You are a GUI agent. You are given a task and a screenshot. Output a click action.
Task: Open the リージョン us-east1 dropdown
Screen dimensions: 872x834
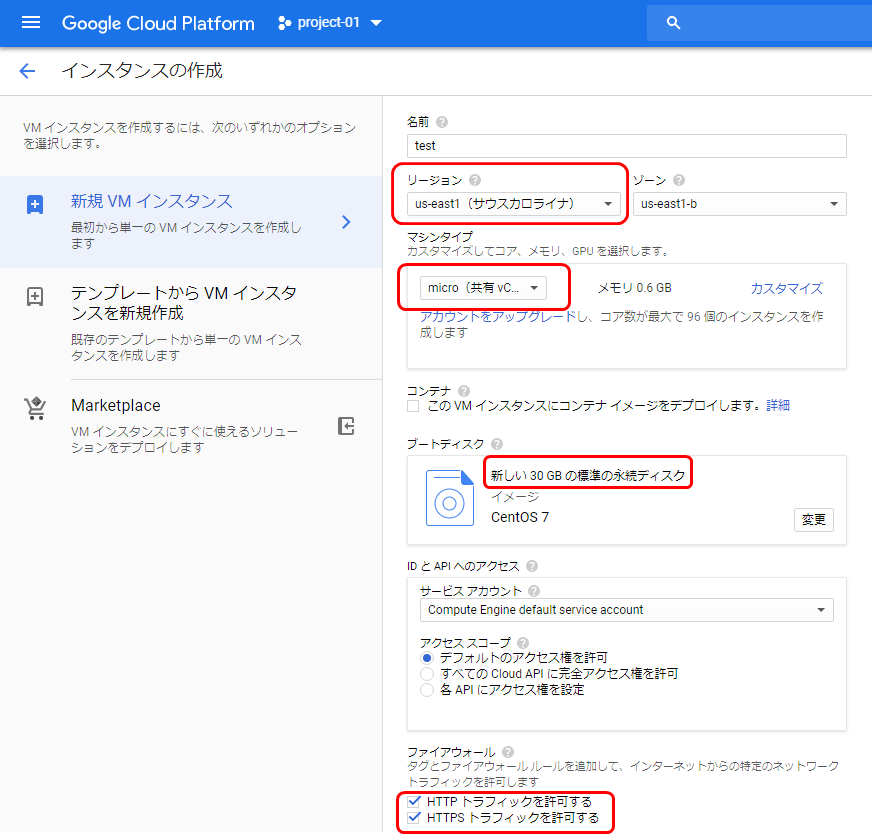(x=513, y=203)
